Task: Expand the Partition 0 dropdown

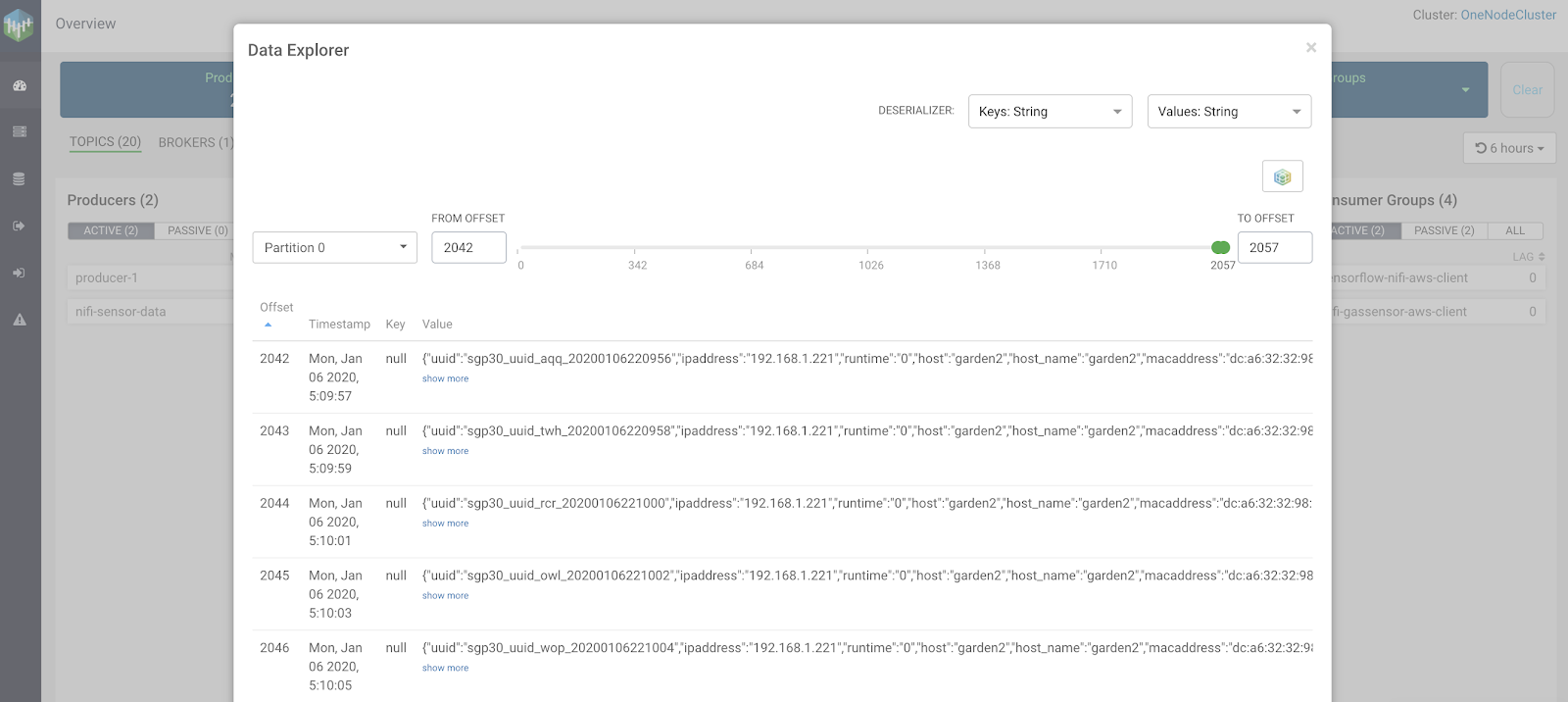Action: pyautogui.click(x=334, y=248)
